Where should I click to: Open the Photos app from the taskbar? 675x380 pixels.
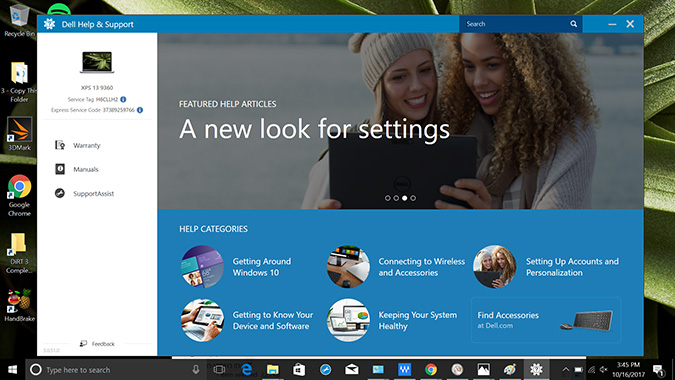483,370
